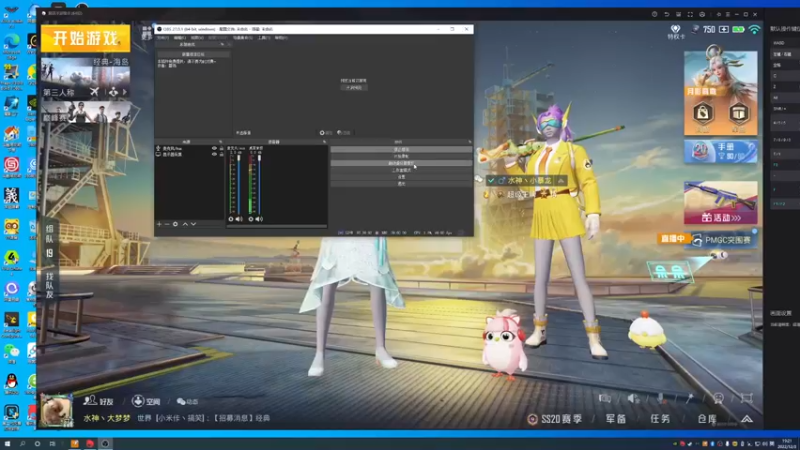Open the first item in OBS menu bar

click(x=163, y=38)
